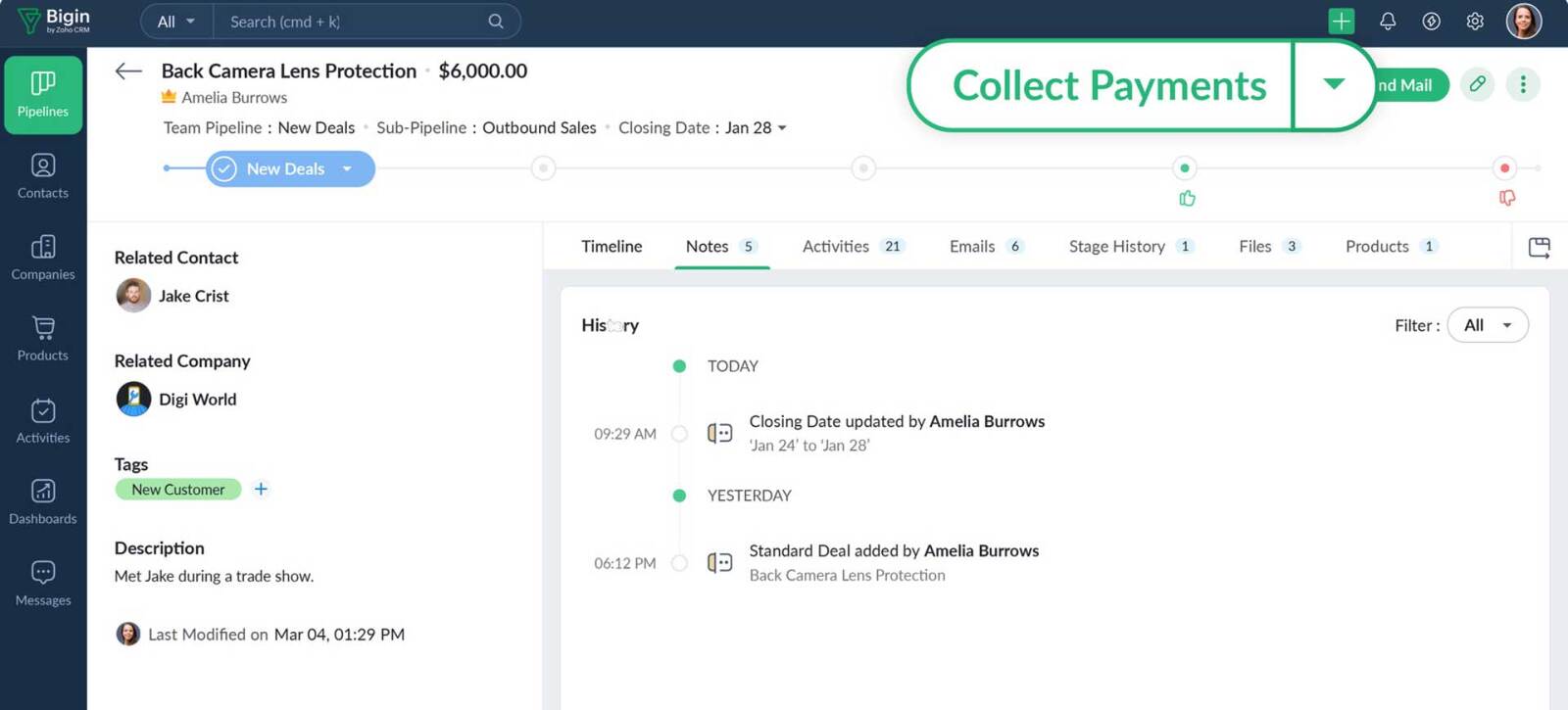The height and width of the screenshot is (710, 1568).
Task: Expand the New Deals stage dropdown
Action: (x=347, y=168)
